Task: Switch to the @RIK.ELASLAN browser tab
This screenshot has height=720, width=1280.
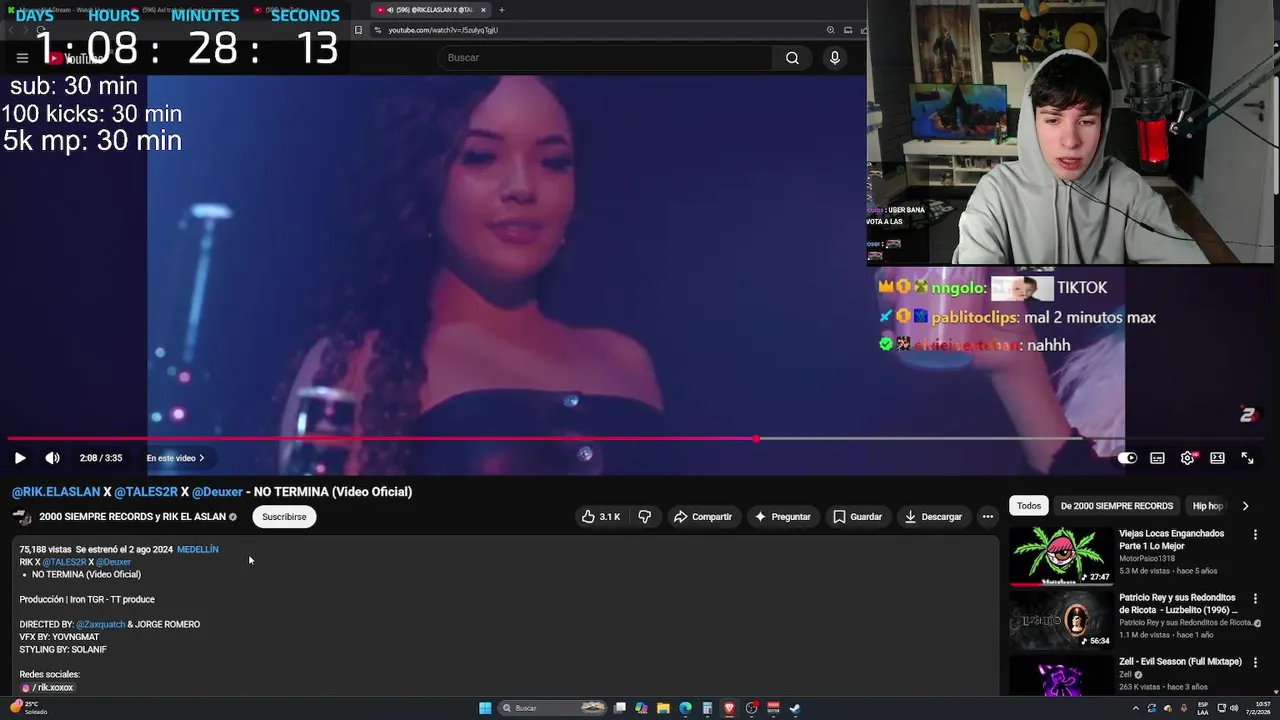Action: coord(431,10)
